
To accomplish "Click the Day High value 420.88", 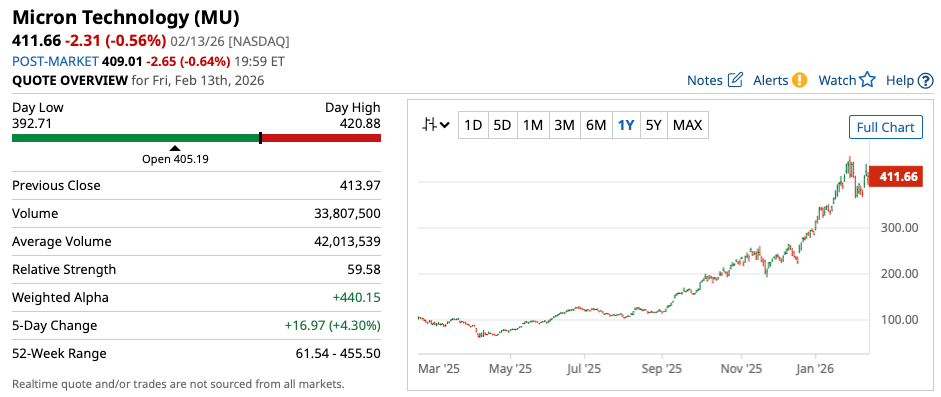I will coord(361,124).
